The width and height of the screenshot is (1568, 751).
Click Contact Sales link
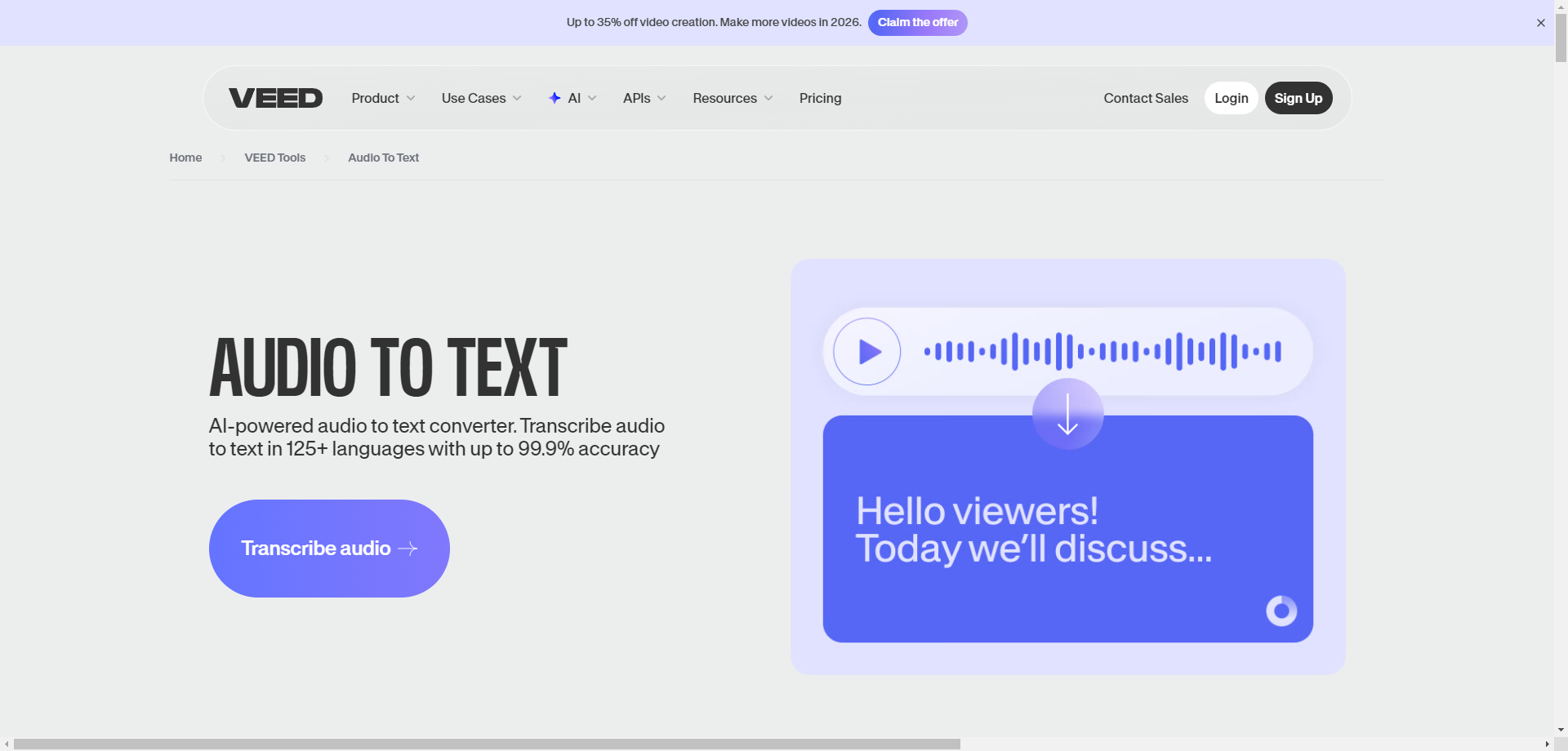point(1146,98)
